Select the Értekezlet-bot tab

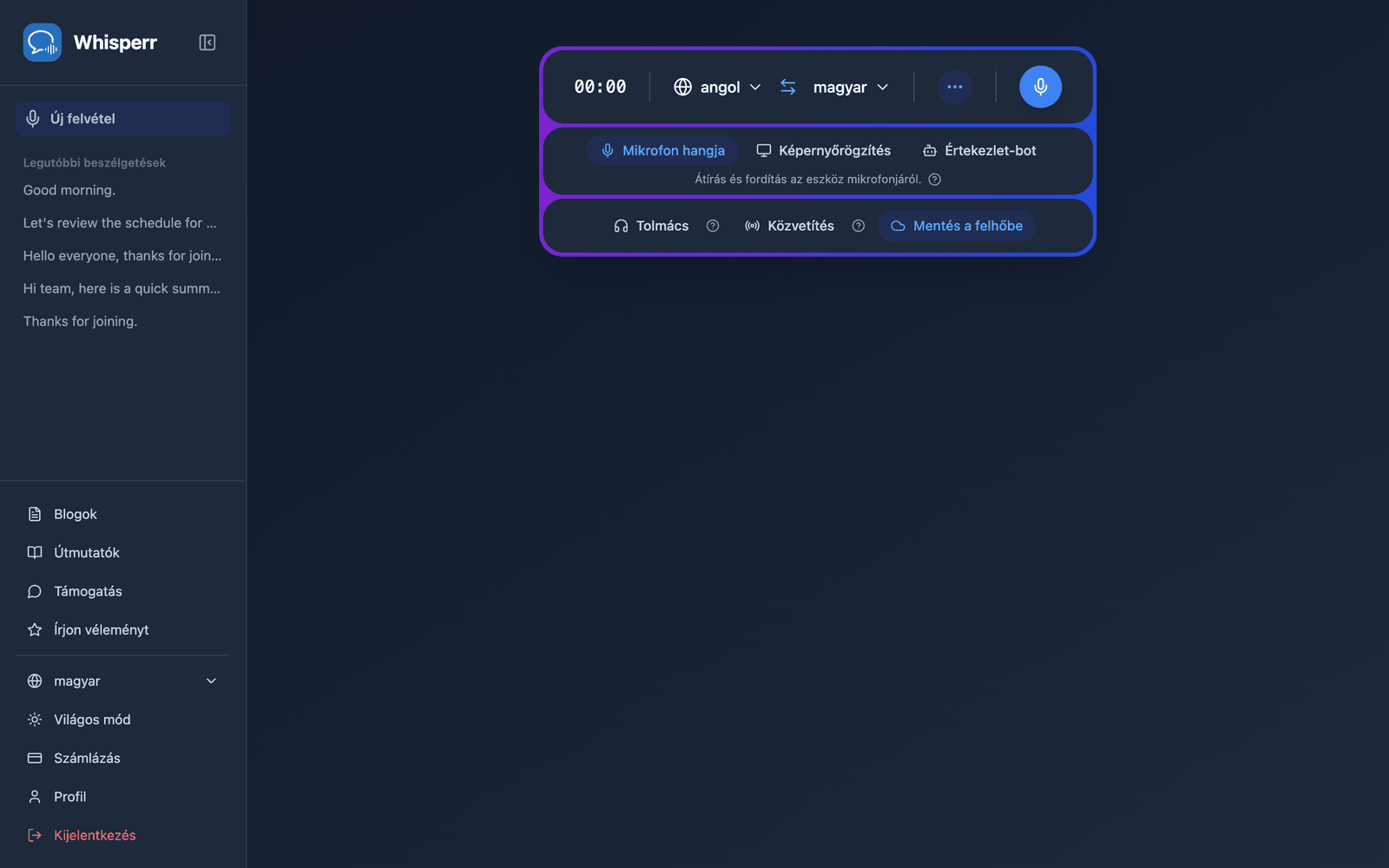pos(979,150)
